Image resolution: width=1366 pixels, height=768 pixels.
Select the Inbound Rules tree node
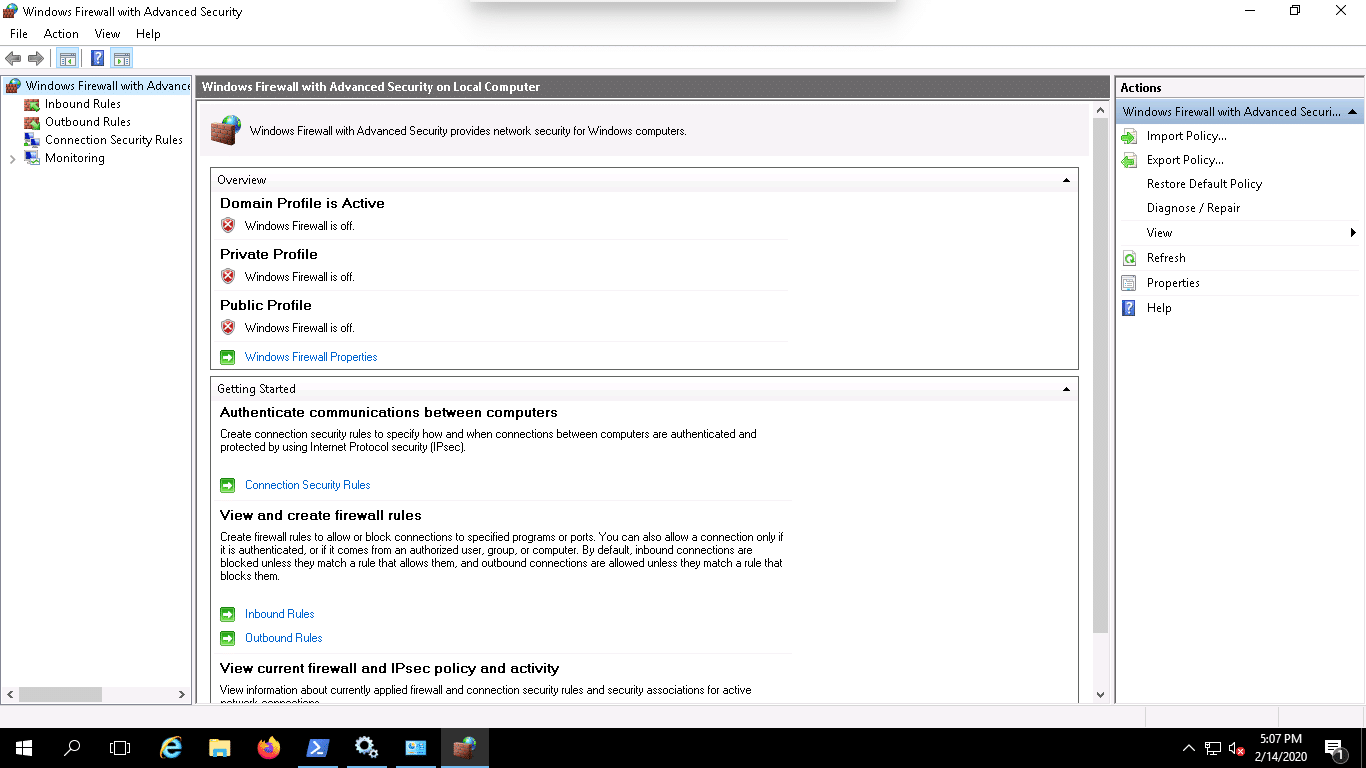click(83, 104)
